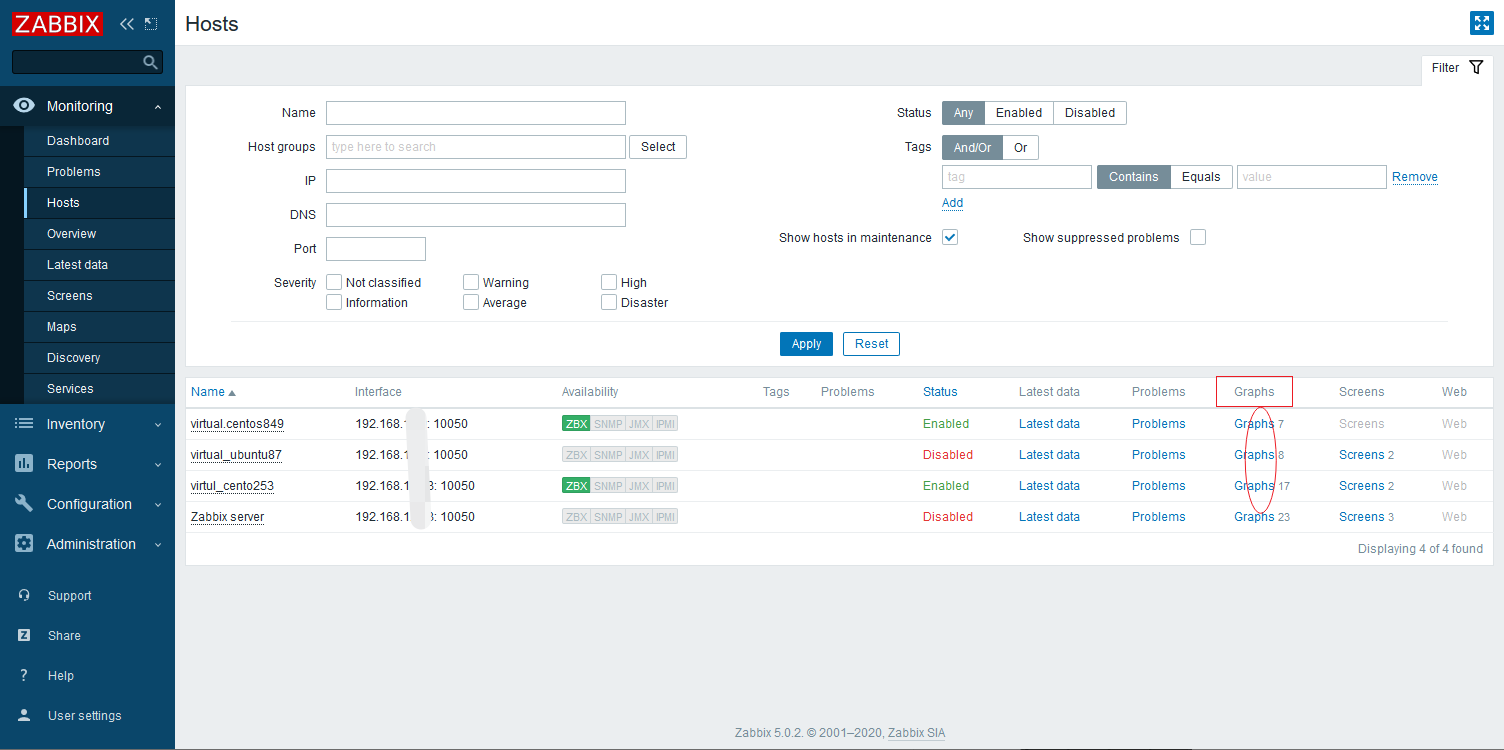
Task: Open User settings via the gear icon
Action: pos(23,715)
